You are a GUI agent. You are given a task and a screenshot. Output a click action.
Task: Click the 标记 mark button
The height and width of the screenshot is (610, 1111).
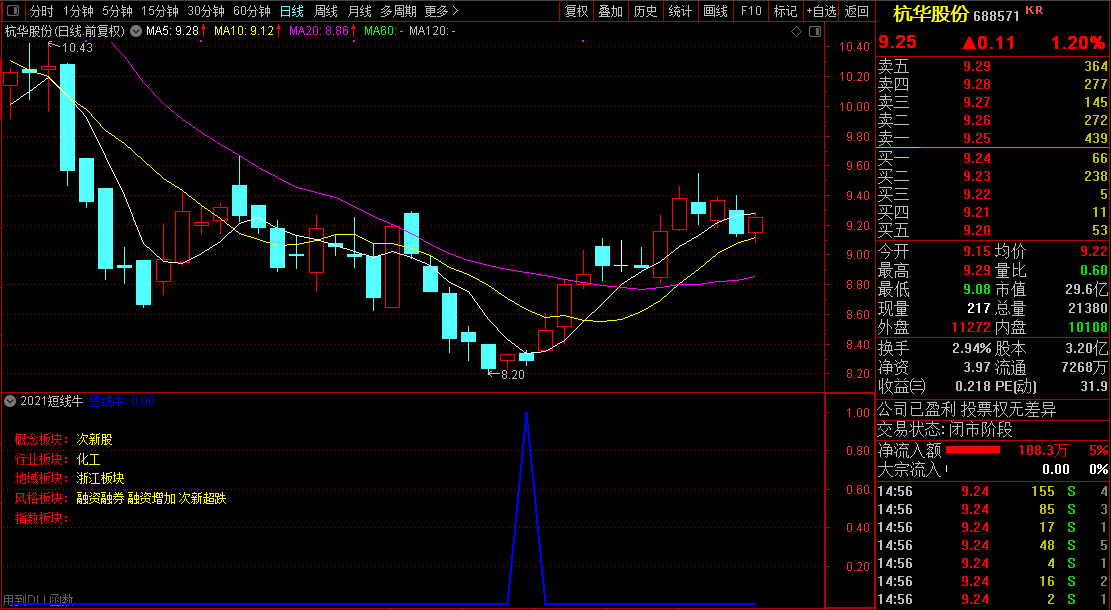785,11
